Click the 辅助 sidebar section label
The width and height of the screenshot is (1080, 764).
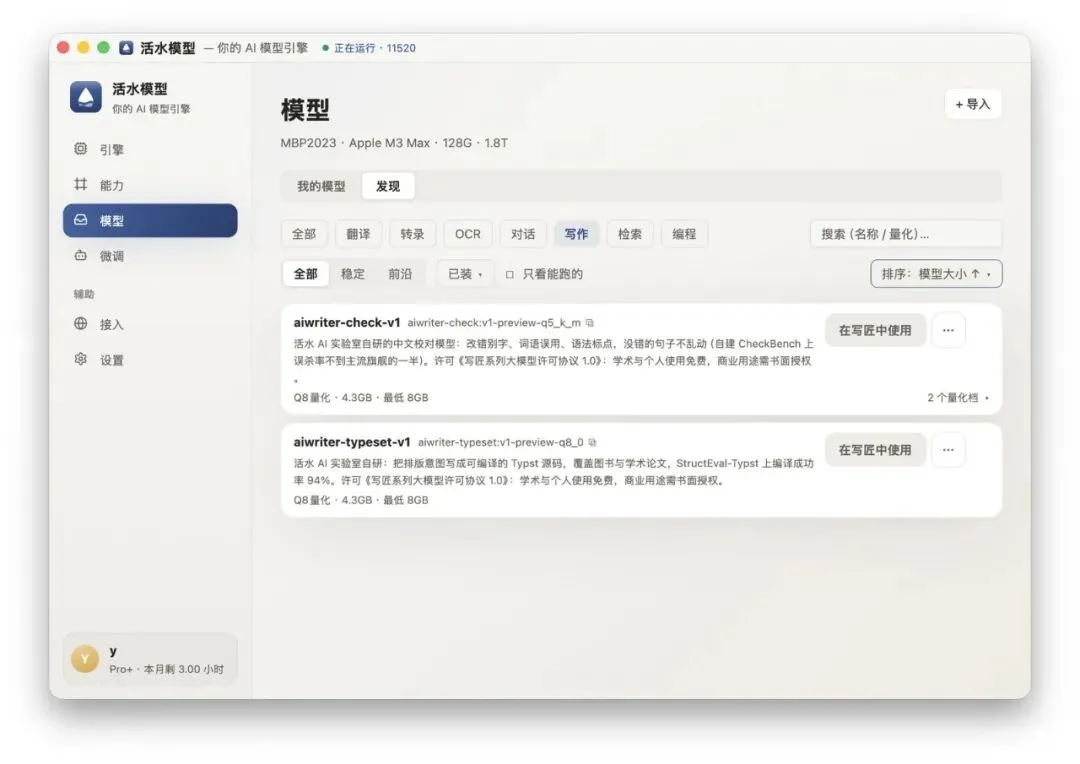[x=84, y=294]
